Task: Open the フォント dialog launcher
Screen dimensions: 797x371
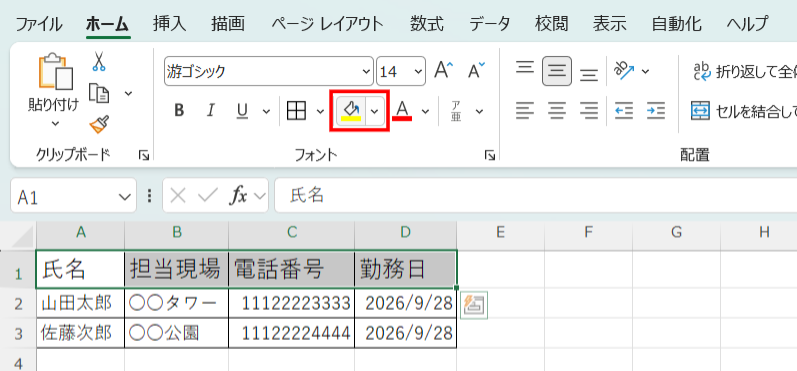Action: tap(489, 156)
